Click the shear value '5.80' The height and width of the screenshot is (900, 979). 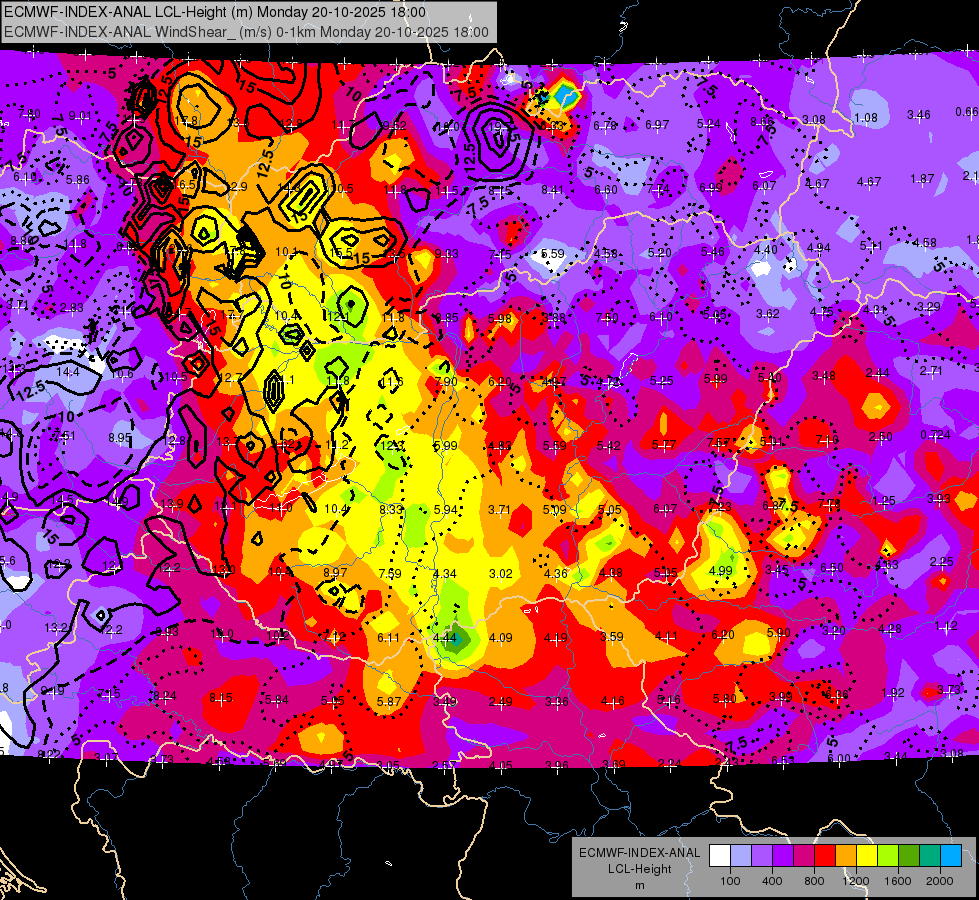724,699
